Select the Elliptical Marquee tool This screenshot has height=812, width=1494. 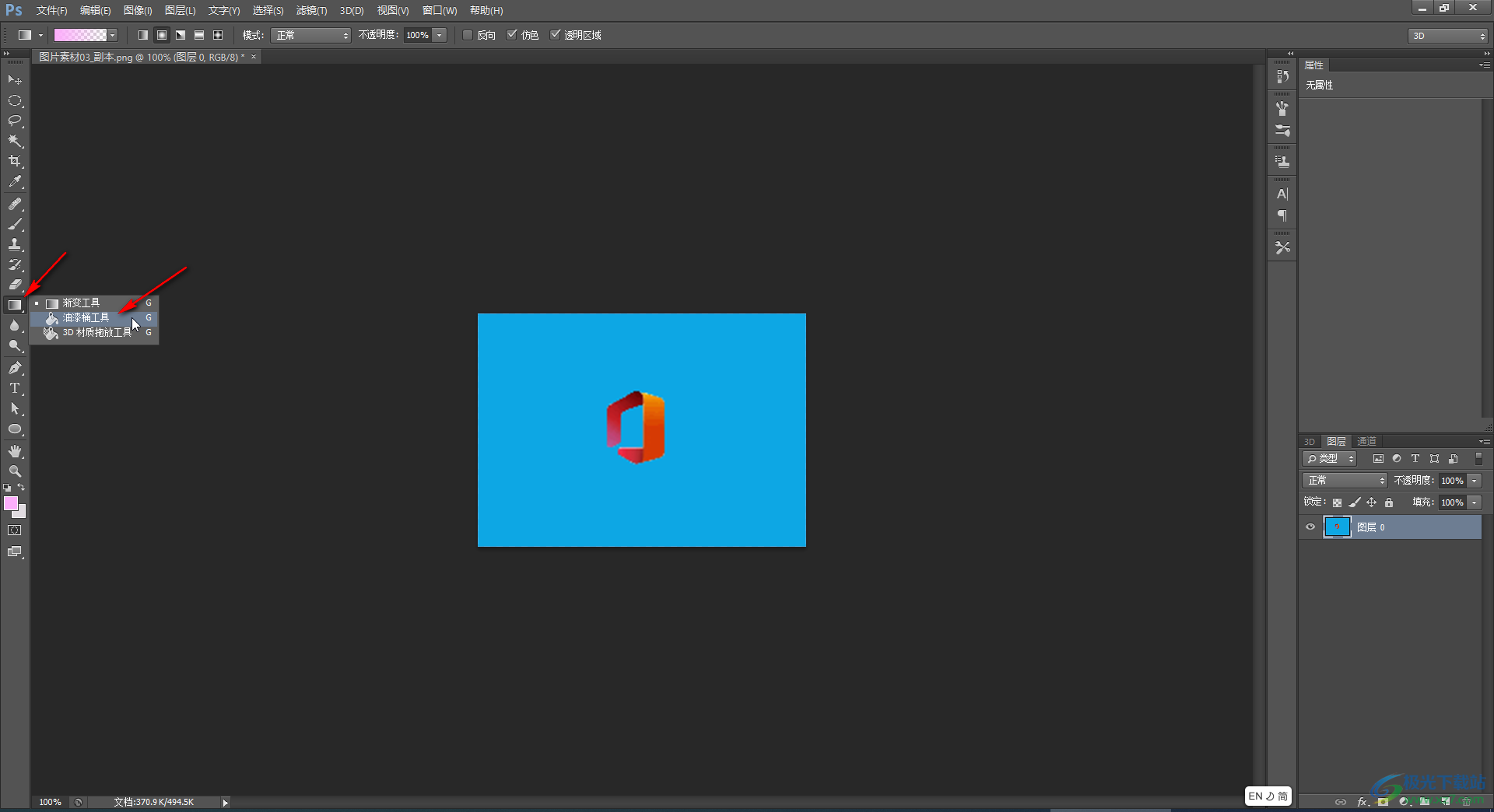pyautogui.click(x=15, y=101)
